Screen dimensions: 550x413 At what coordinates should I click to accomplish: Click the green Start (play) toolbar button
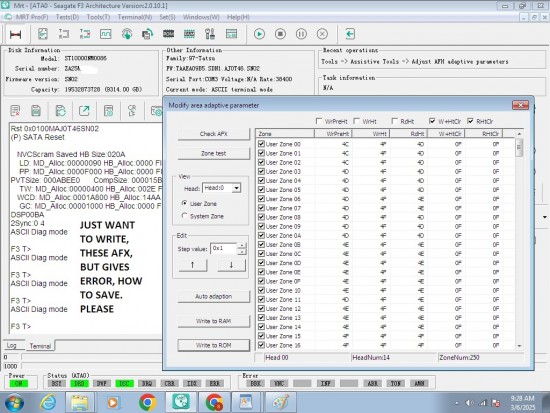(x=259, y=34)
